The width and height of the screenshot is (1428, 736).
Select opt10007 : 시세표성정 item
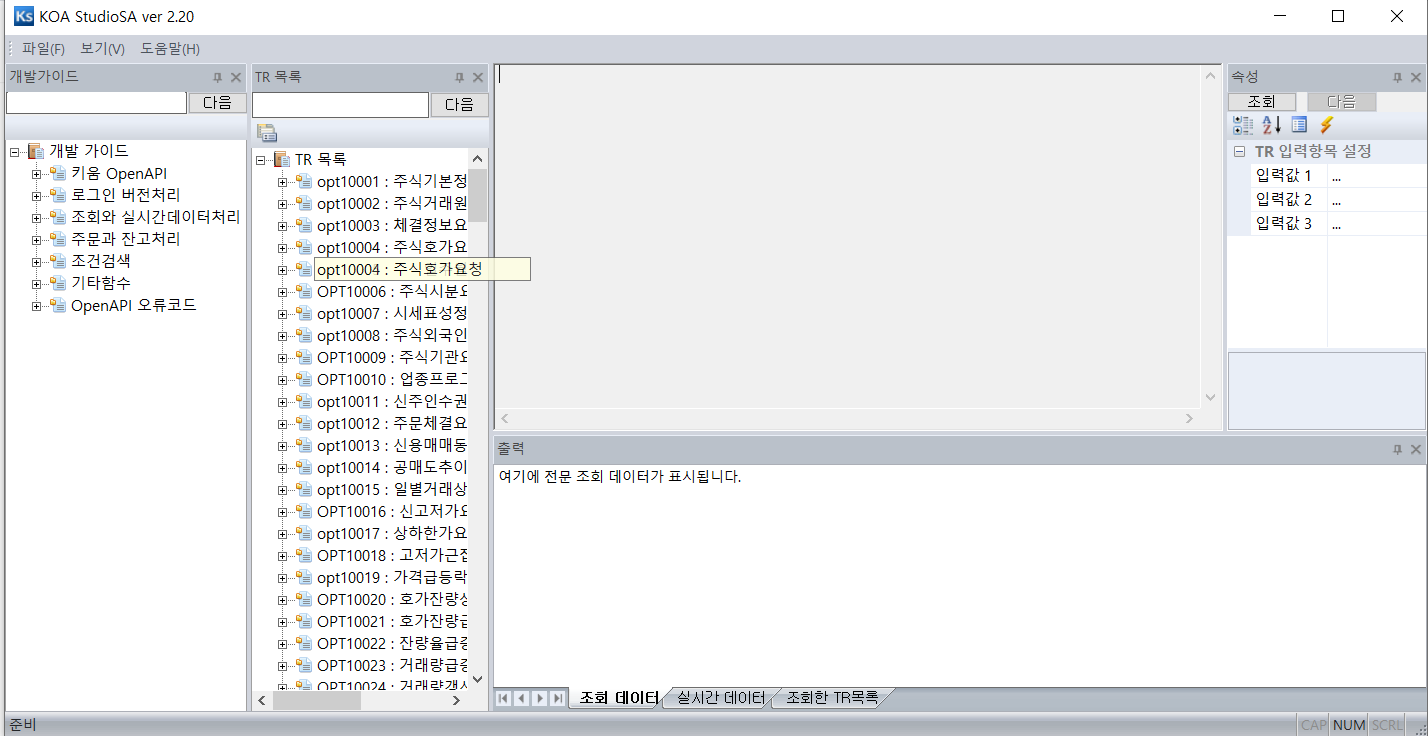(x=391, y=314)
